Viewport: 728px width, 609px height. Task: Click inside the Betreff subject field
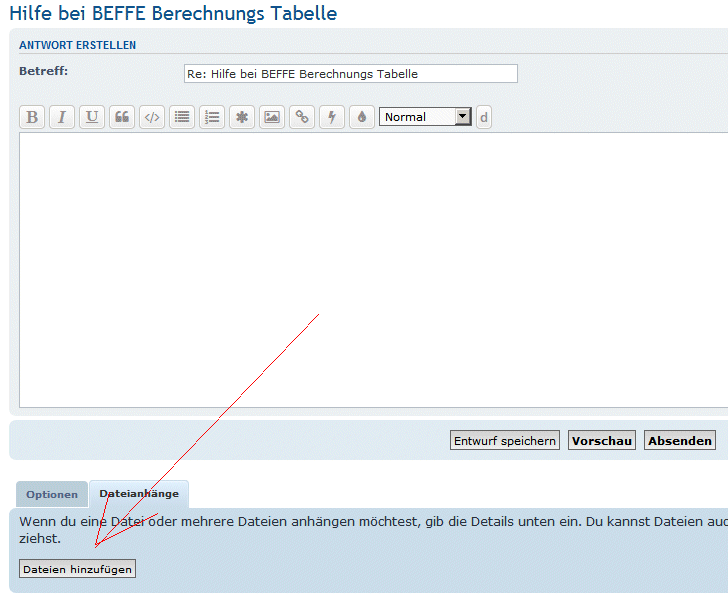coord(351,74)
